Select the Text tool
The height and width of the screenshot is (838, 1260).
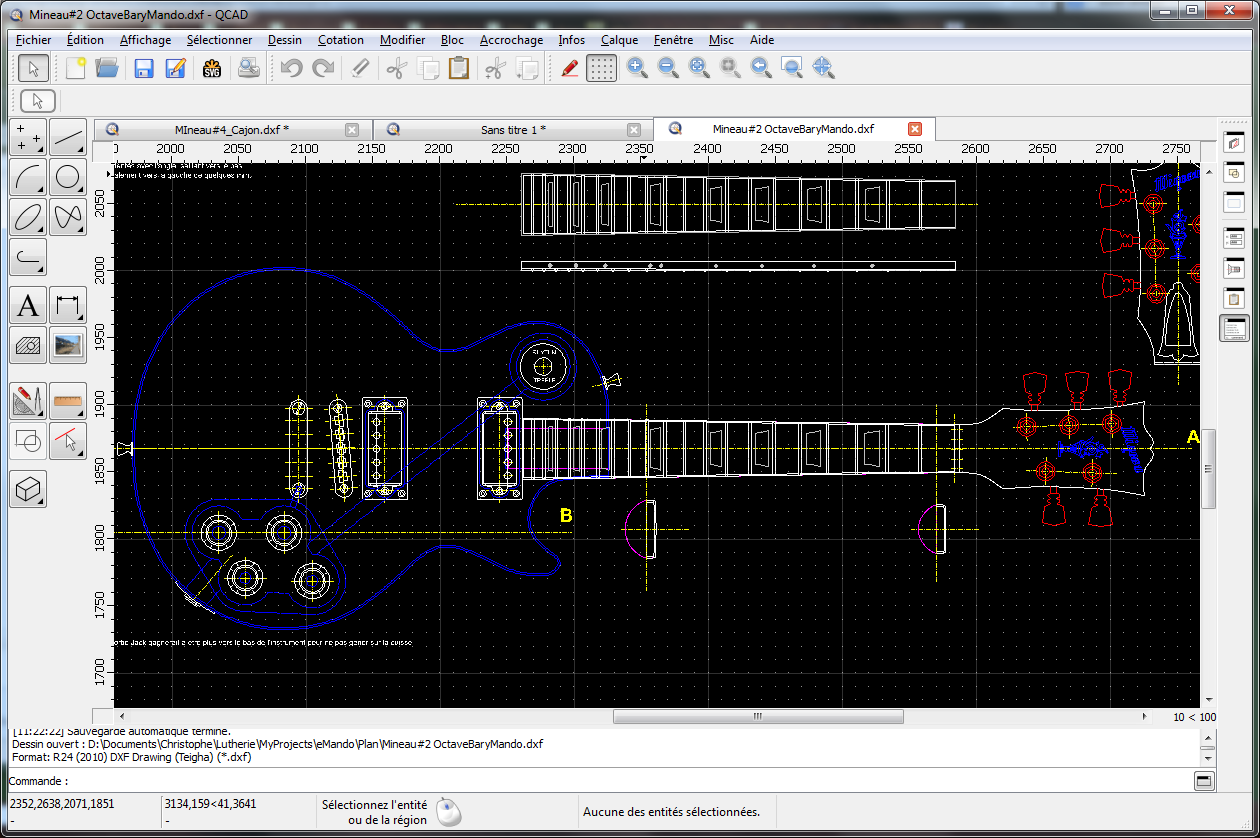29,305
